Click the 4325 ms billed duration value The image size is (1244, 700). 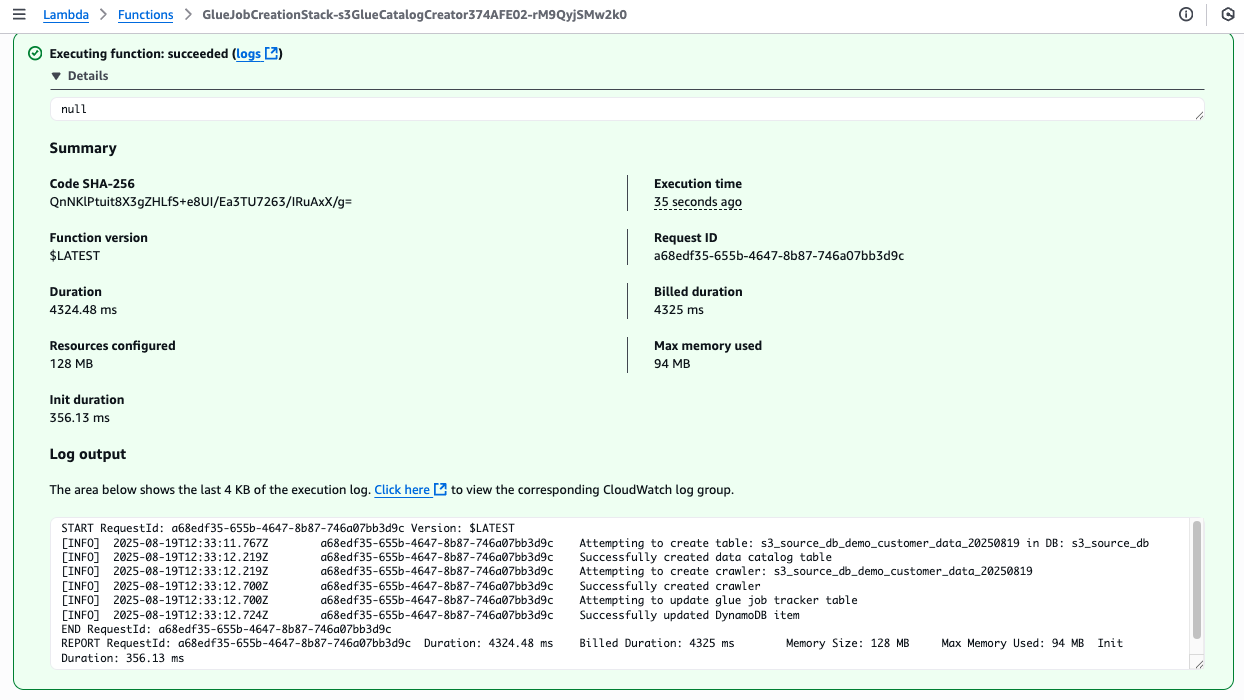pos(679,310)
